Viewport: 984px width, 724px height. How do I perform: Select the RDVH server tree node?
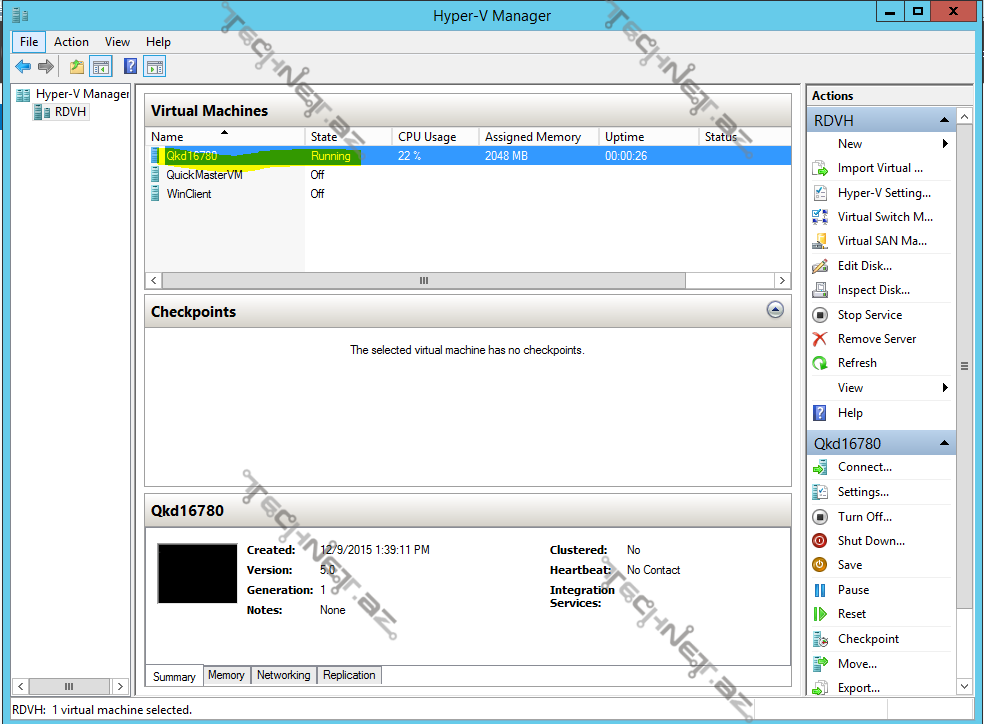[x=70, y=112]
